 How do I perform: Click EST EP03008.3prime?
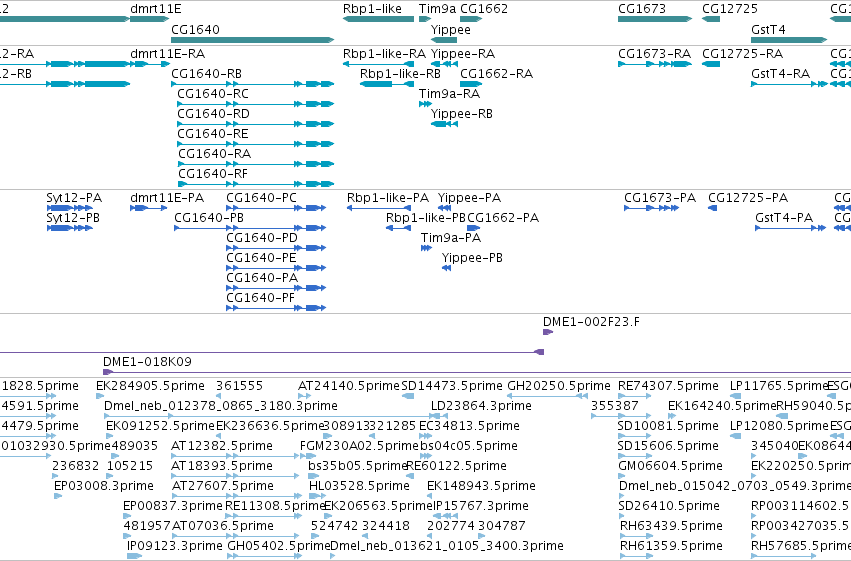[x=58, y=496]
